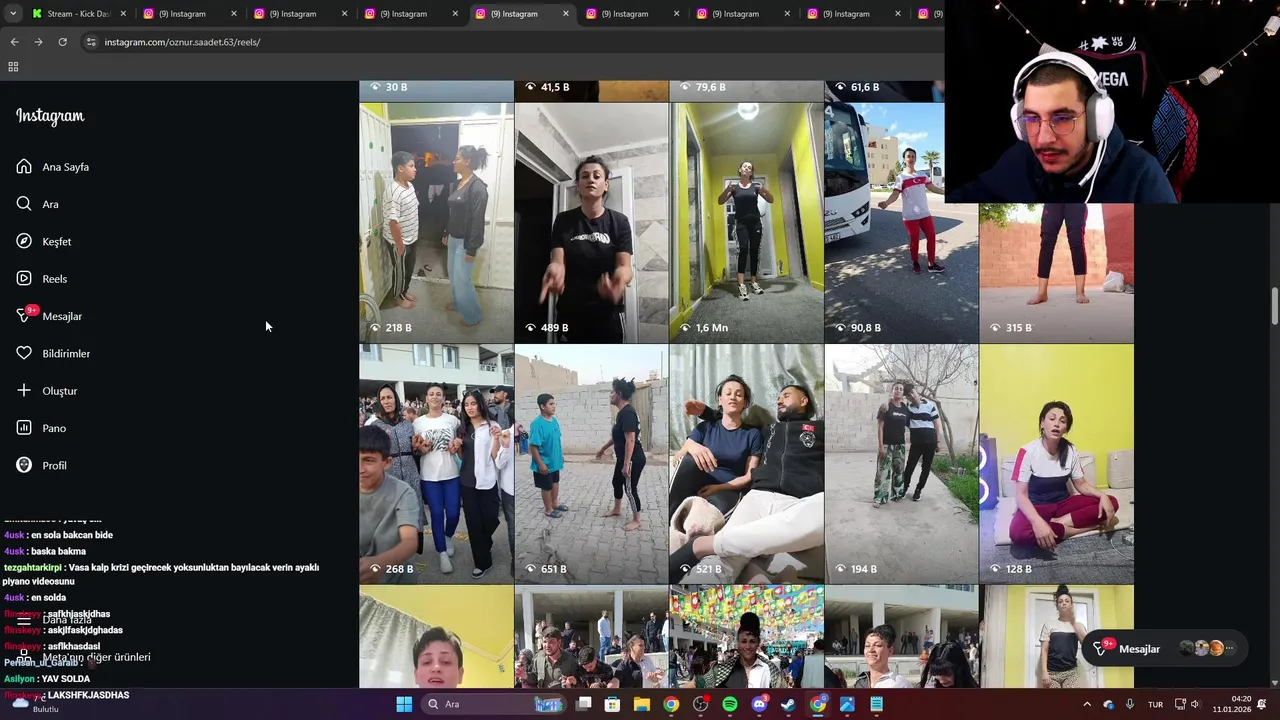Launch Microsoft Store from taskbar

click(613, 704)
